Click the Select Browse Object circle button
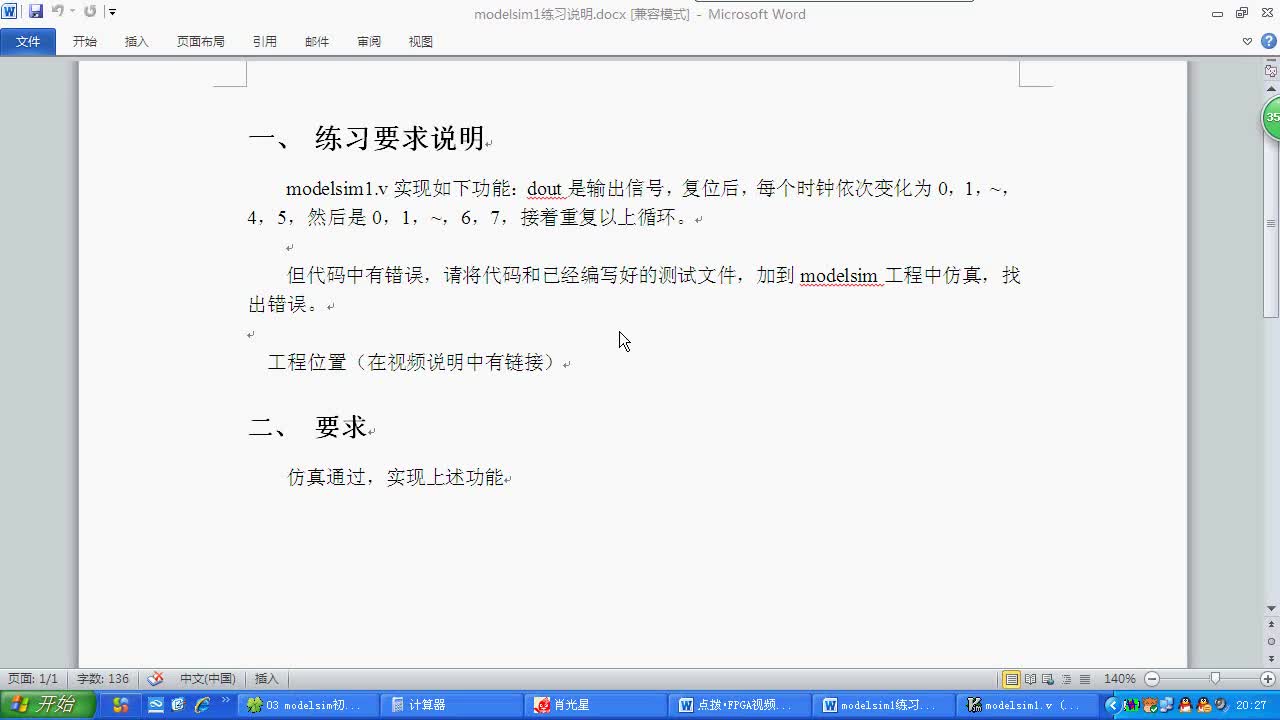 1271,642
